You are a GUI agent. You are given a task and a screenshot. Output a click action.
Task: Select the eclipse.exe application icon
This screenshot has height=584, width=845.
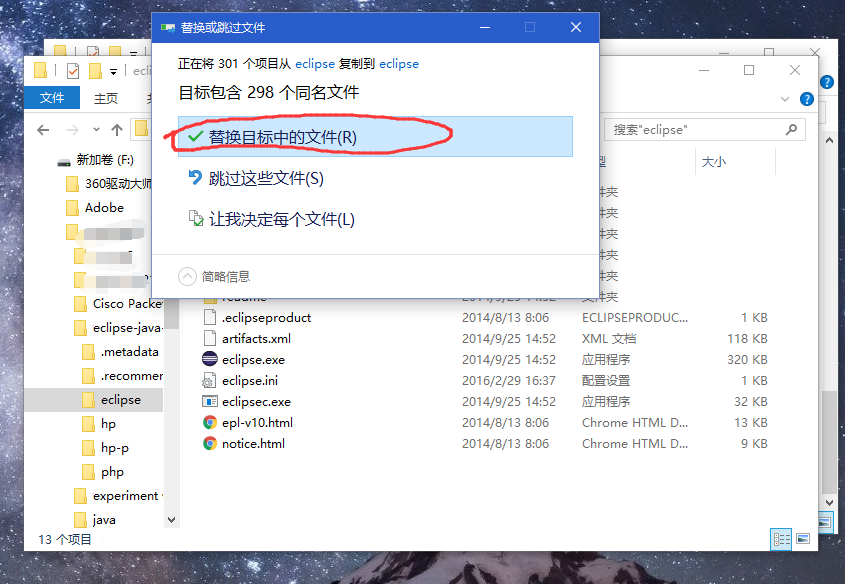click(210, 359)
